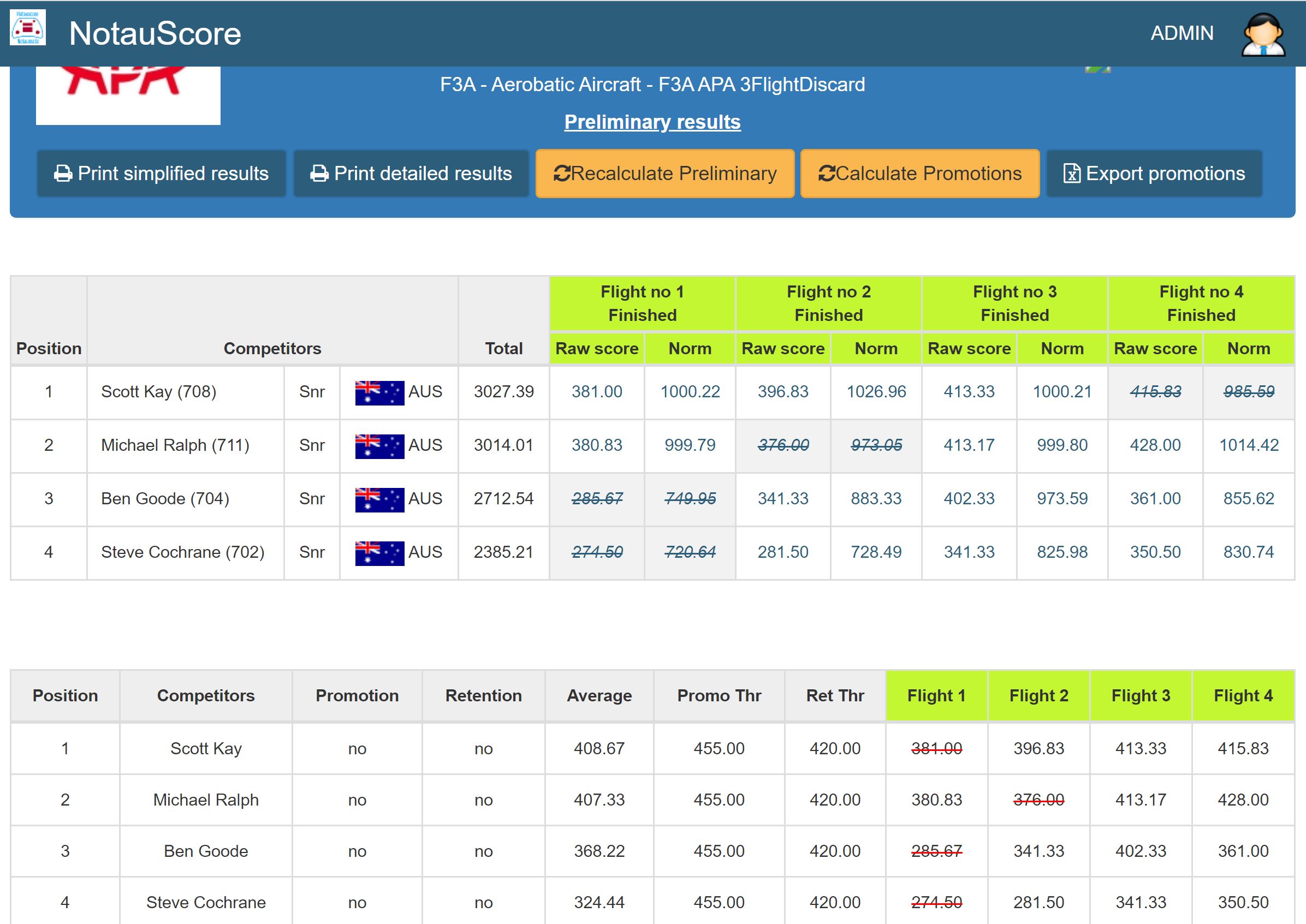Select competitor Scott Kay (708)
Viewport: 1306px width, 924px height.
(159, 391)
